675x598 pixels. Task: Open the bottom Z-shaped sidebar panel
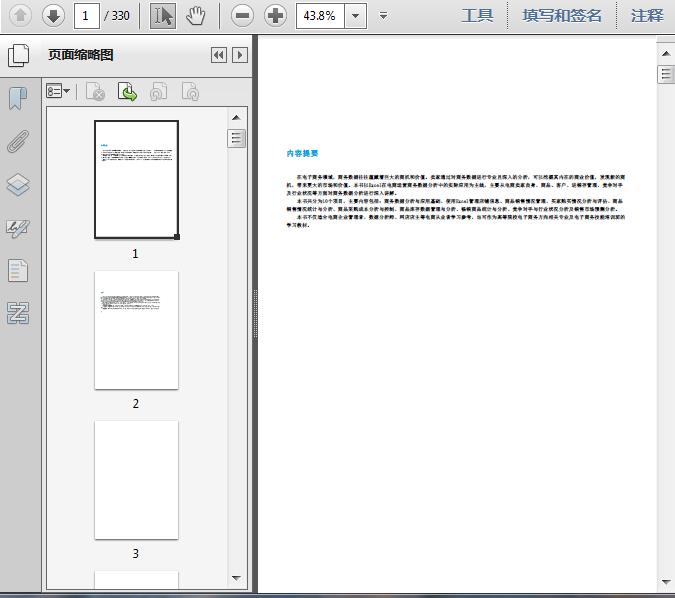(x=18, y=313)
